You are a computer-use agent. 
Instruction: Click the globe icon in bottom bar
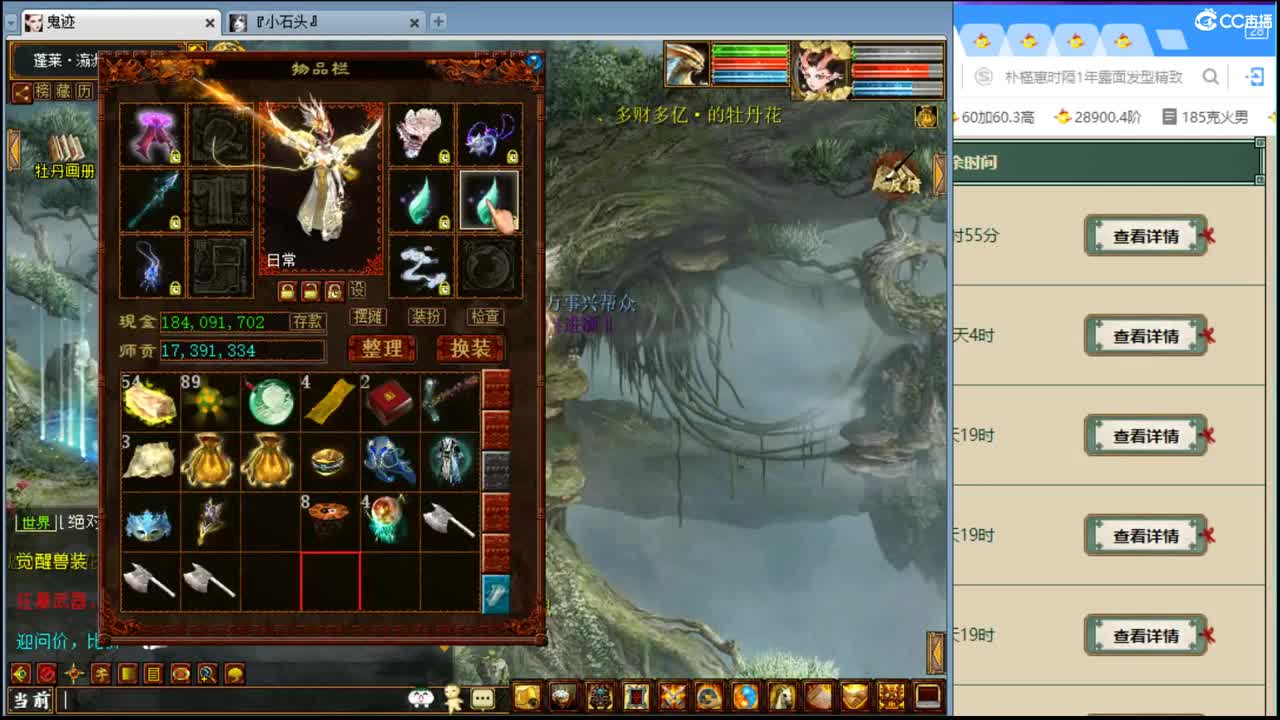pos(745,696)
